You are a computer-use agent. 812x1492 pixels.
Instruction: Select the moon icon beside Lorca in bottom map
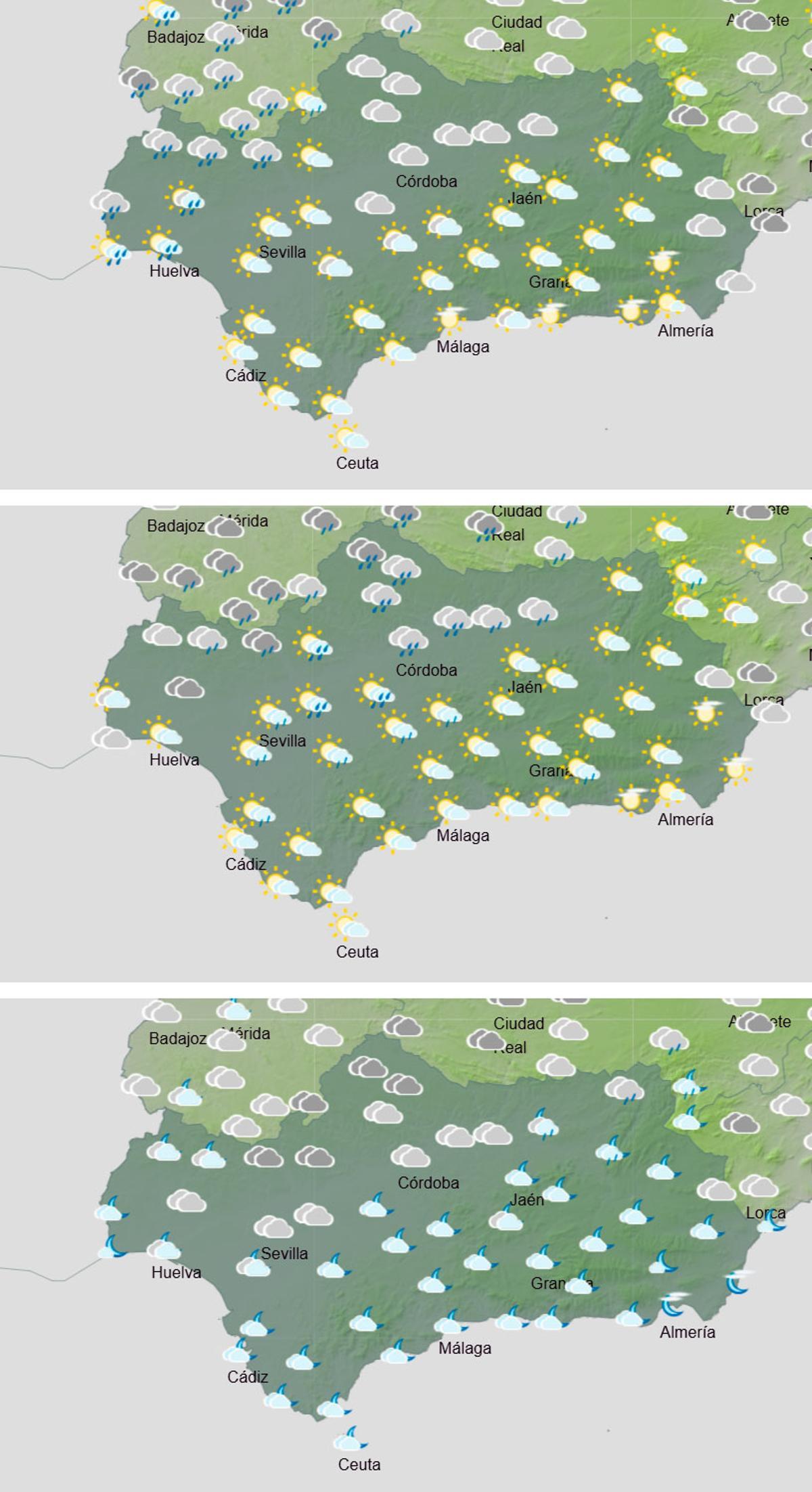click(x=773, y=1220)
